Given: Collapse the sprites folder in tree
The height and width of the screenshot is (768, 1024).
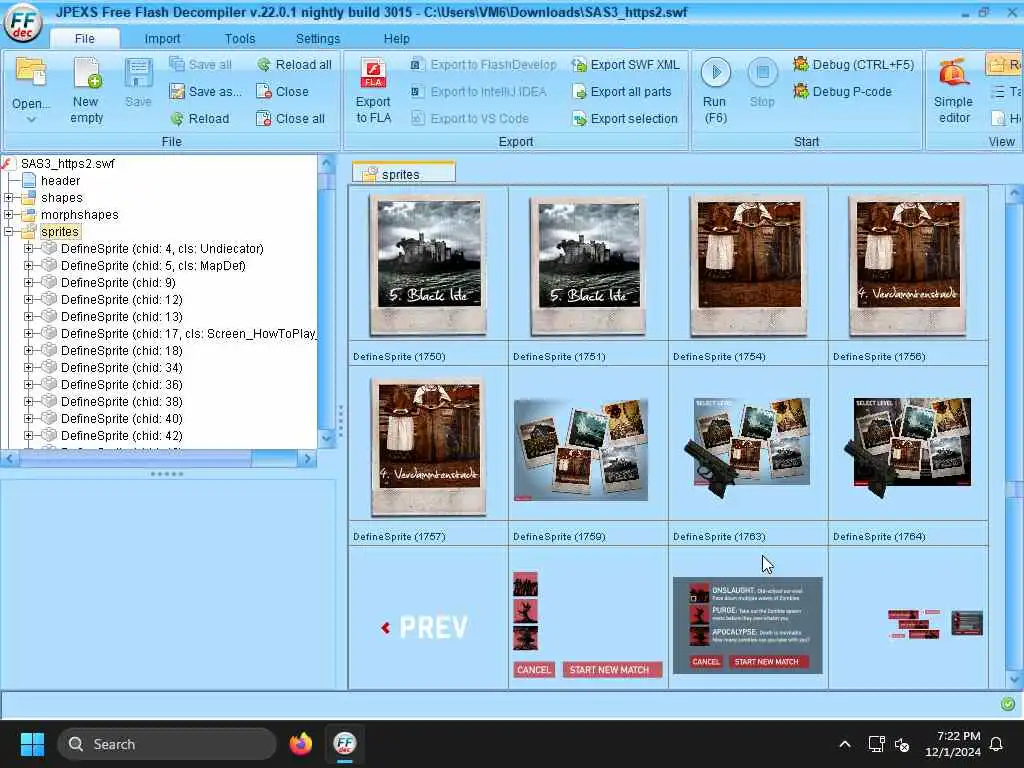Looking at the screenshot, I should [x=8, y=231].
